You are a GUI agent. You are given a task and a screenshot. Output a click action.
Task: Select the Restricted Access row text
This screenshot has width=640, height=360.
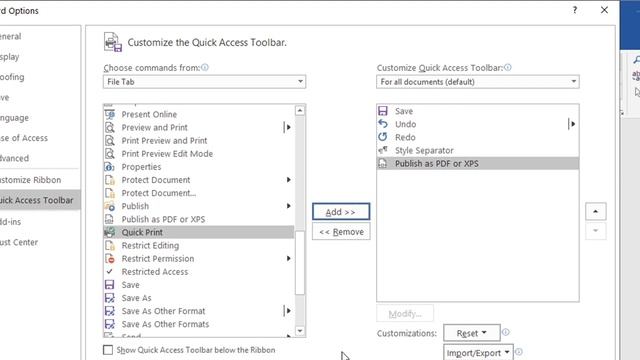pos(155,271)
